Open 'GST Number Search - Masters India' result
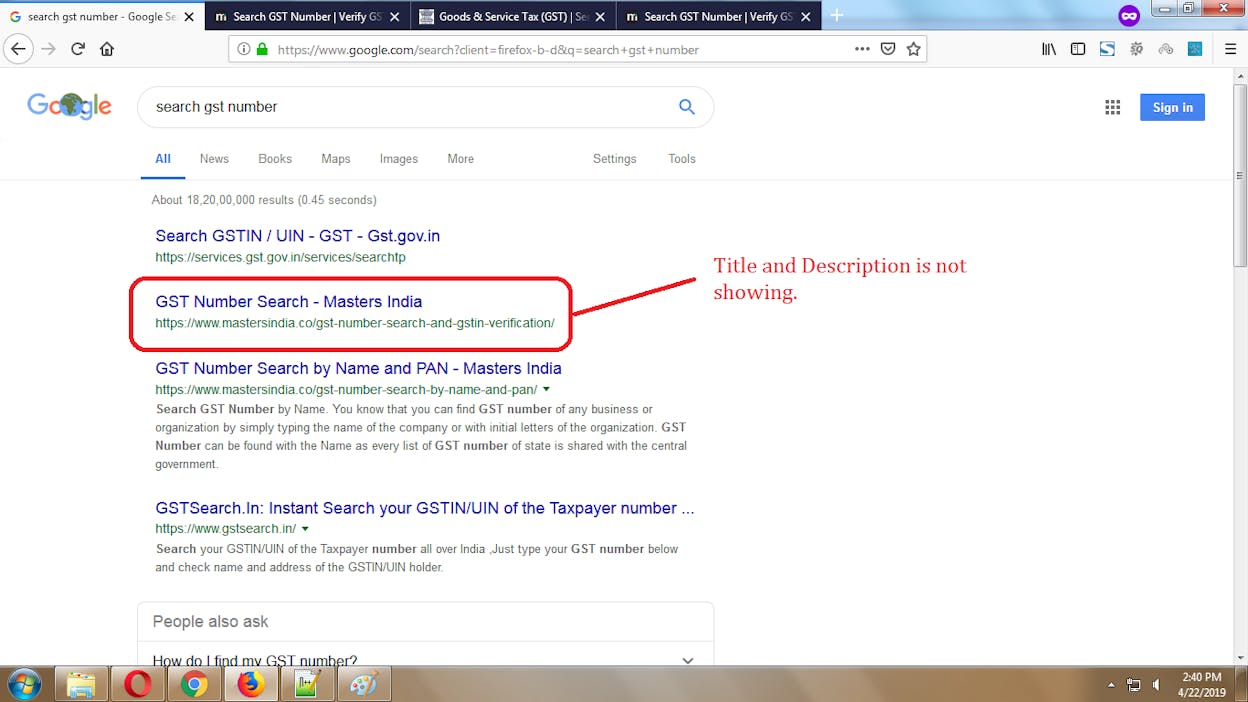This screenshot has width=1248, height=702. click(x=289, y=302)
